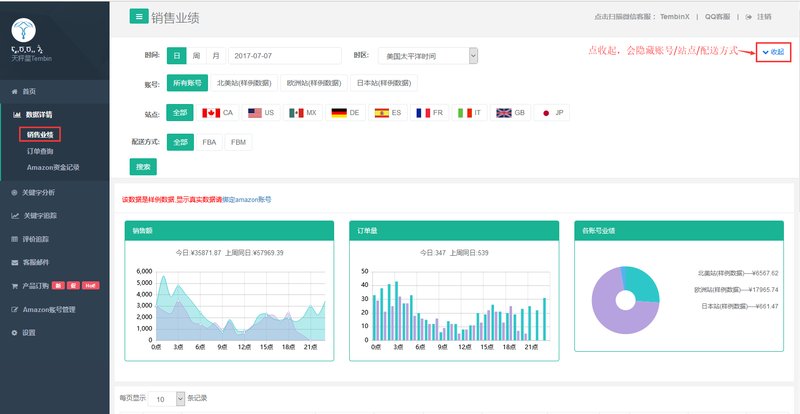The width and height of the screenshot is (800, 414).
Task: Click the 搜索 search button
Action: 143,167
